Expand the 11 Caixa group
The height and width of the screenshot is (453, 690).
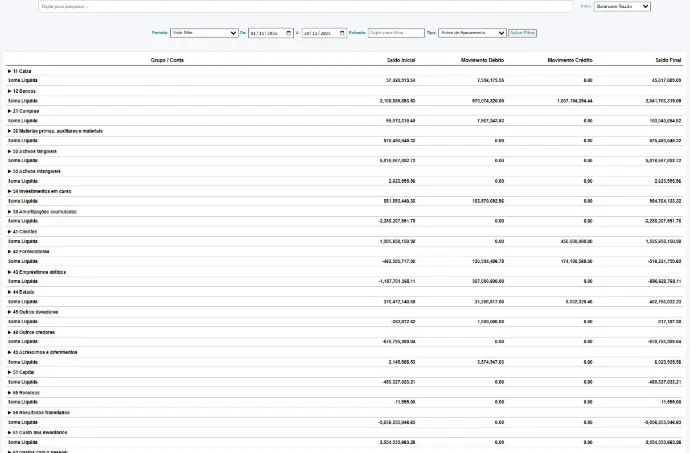coord(9,71)
